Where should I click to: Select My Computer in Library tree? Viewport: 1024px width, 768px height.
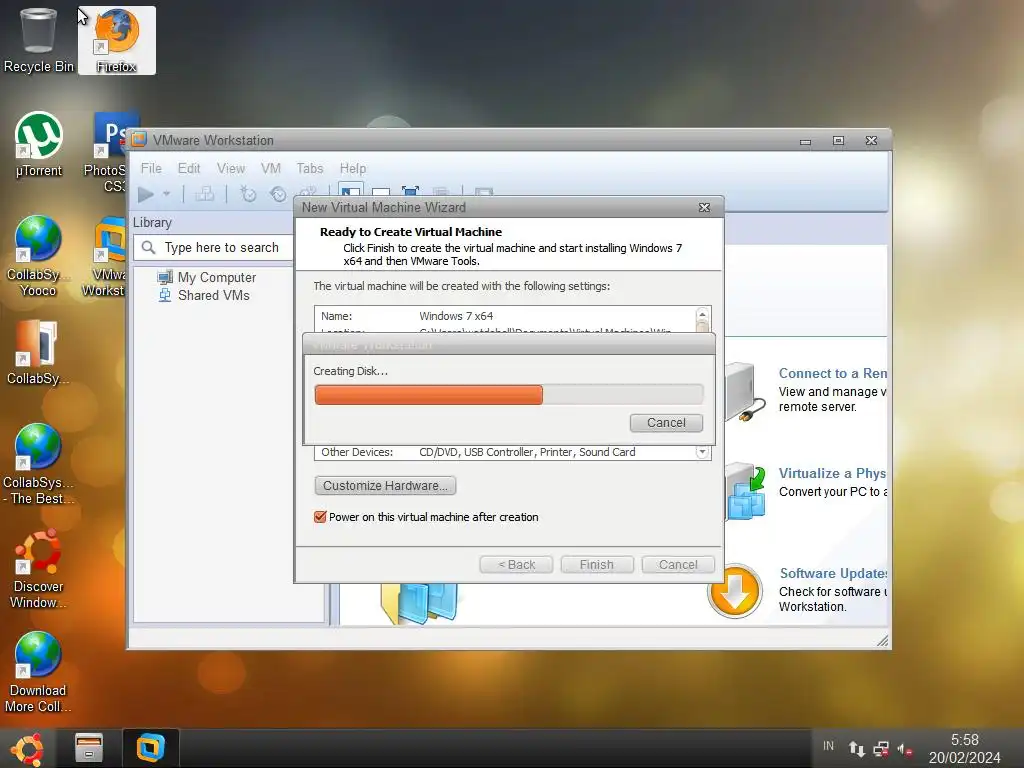tap(217, 278)
